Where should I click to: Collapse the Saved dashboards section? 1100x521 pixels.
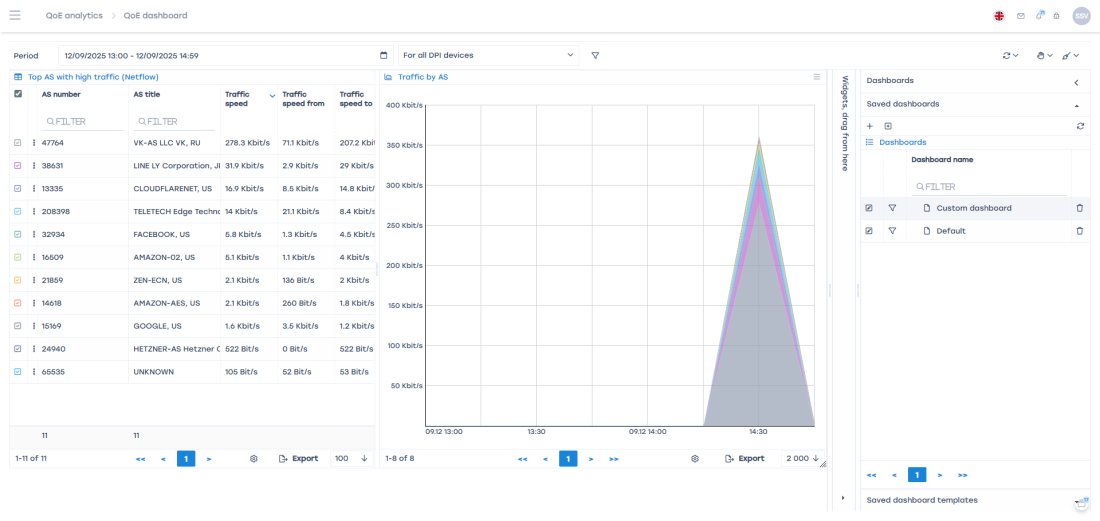tap(1077, 104)
